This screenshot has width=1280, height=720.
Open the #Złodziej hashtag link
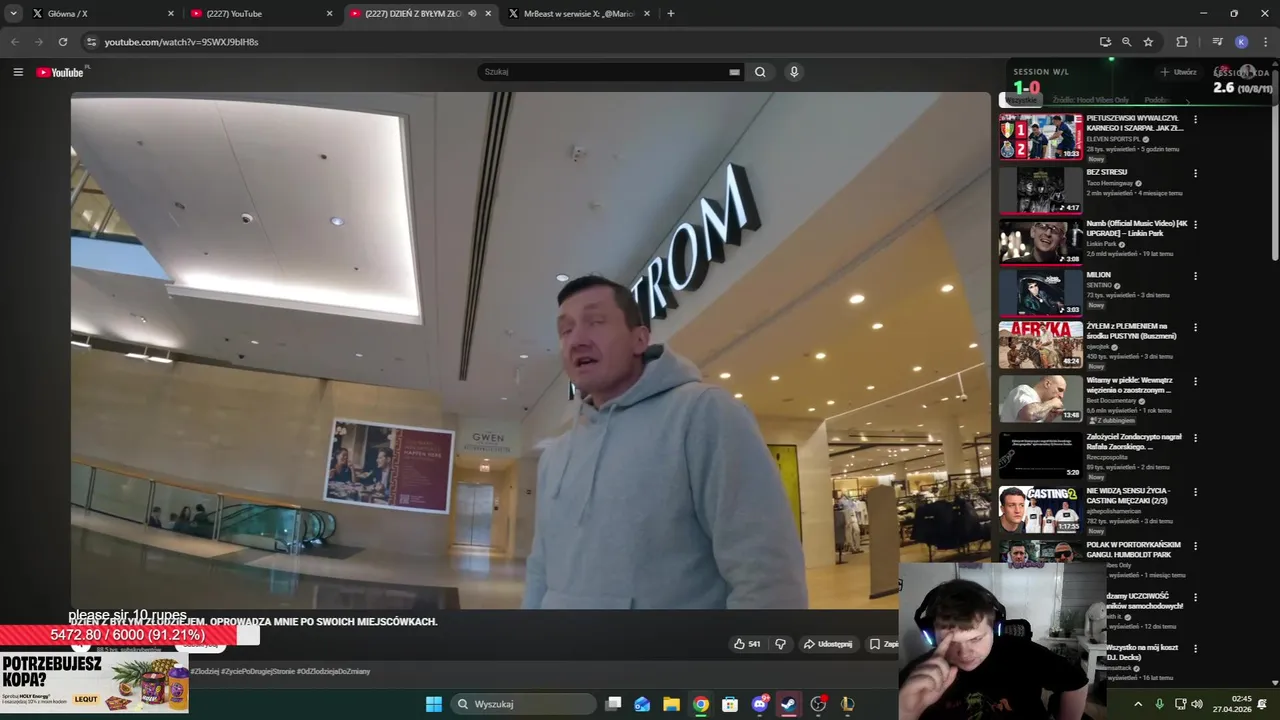coord(205,671)
